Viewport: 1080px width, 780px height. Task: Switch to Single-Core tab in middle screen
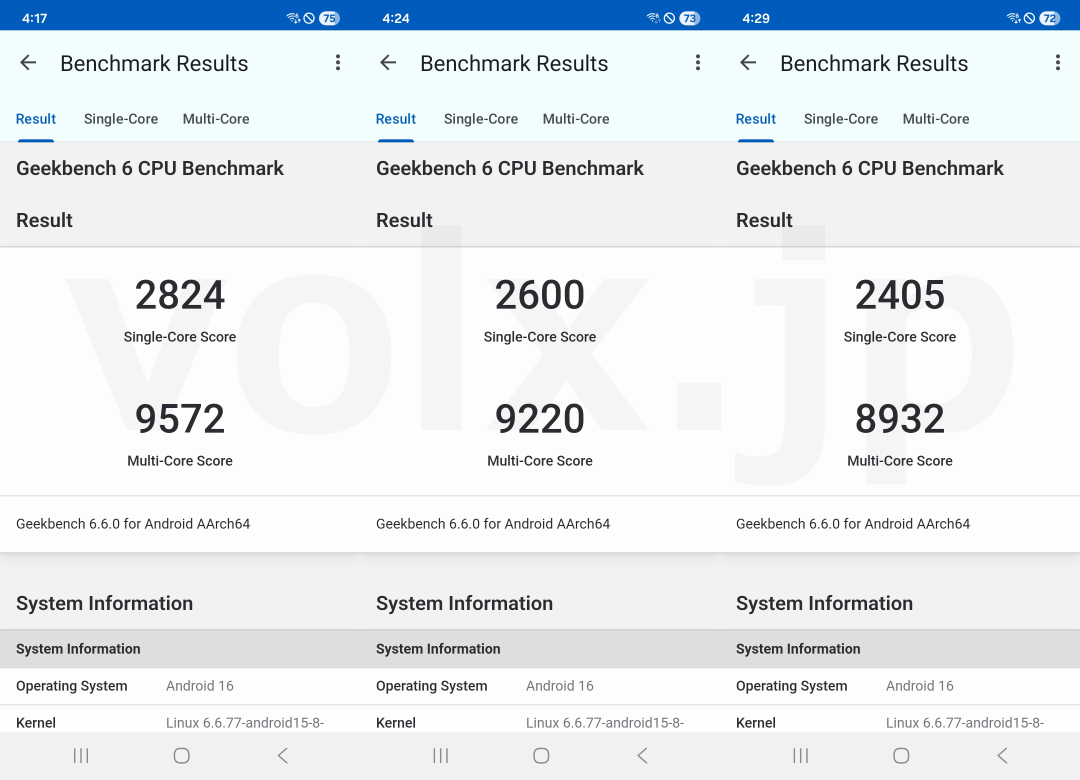[481, 119]
